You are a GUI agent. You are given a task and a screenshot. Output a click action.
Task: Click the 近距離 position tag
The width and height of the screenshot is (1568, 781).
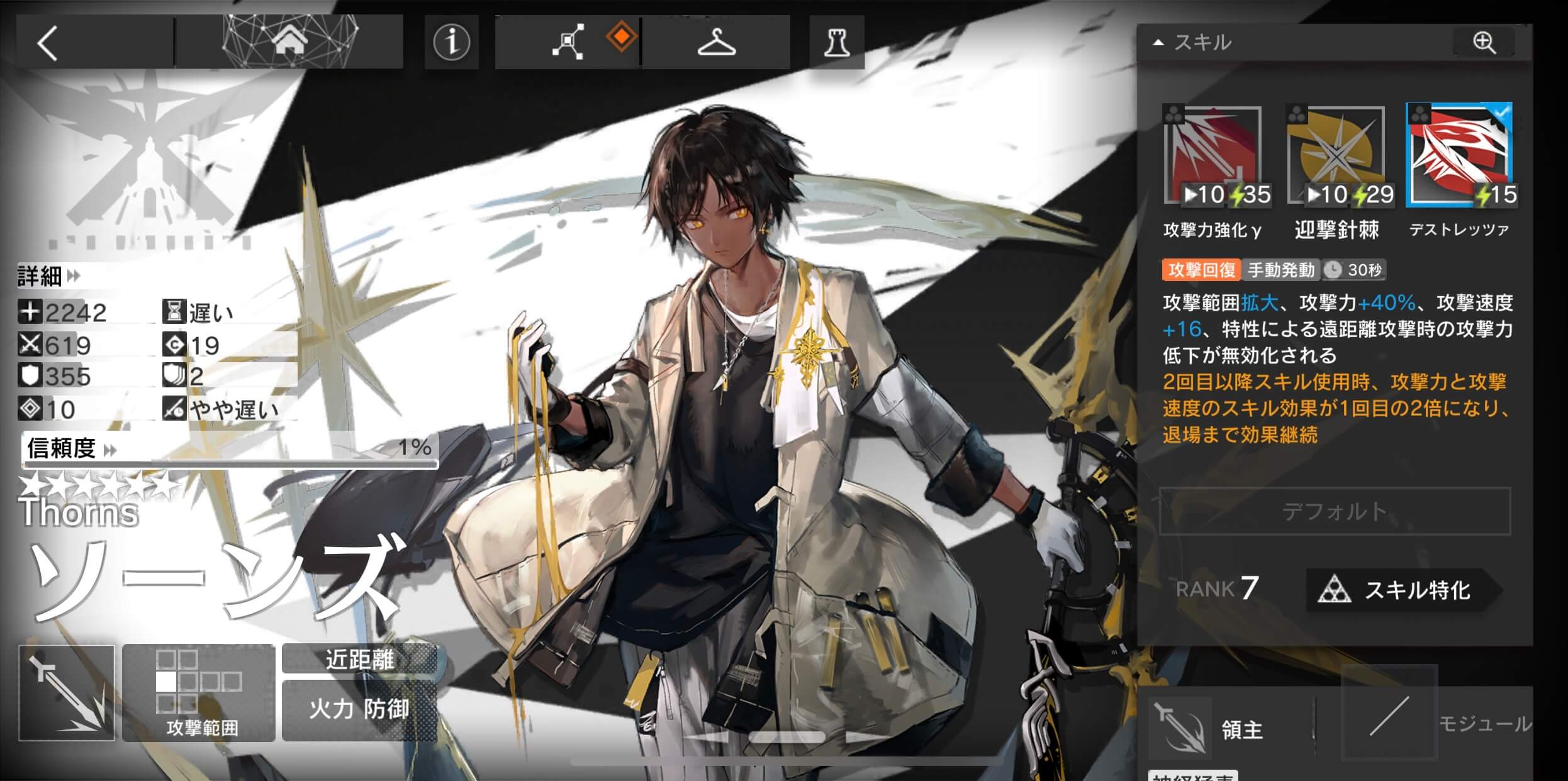pos(359,659)
